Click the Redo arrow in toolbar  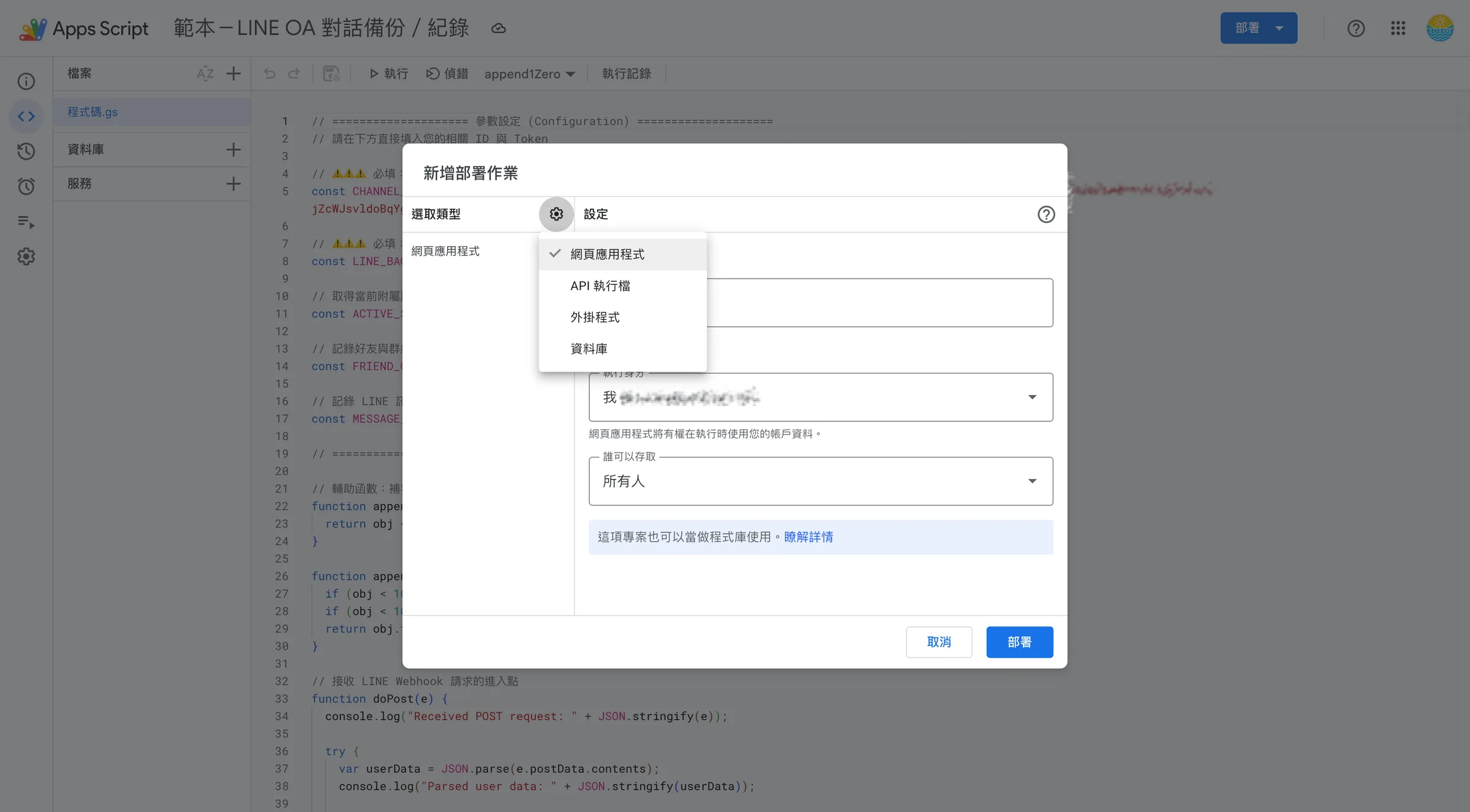[x=294, y=74]
